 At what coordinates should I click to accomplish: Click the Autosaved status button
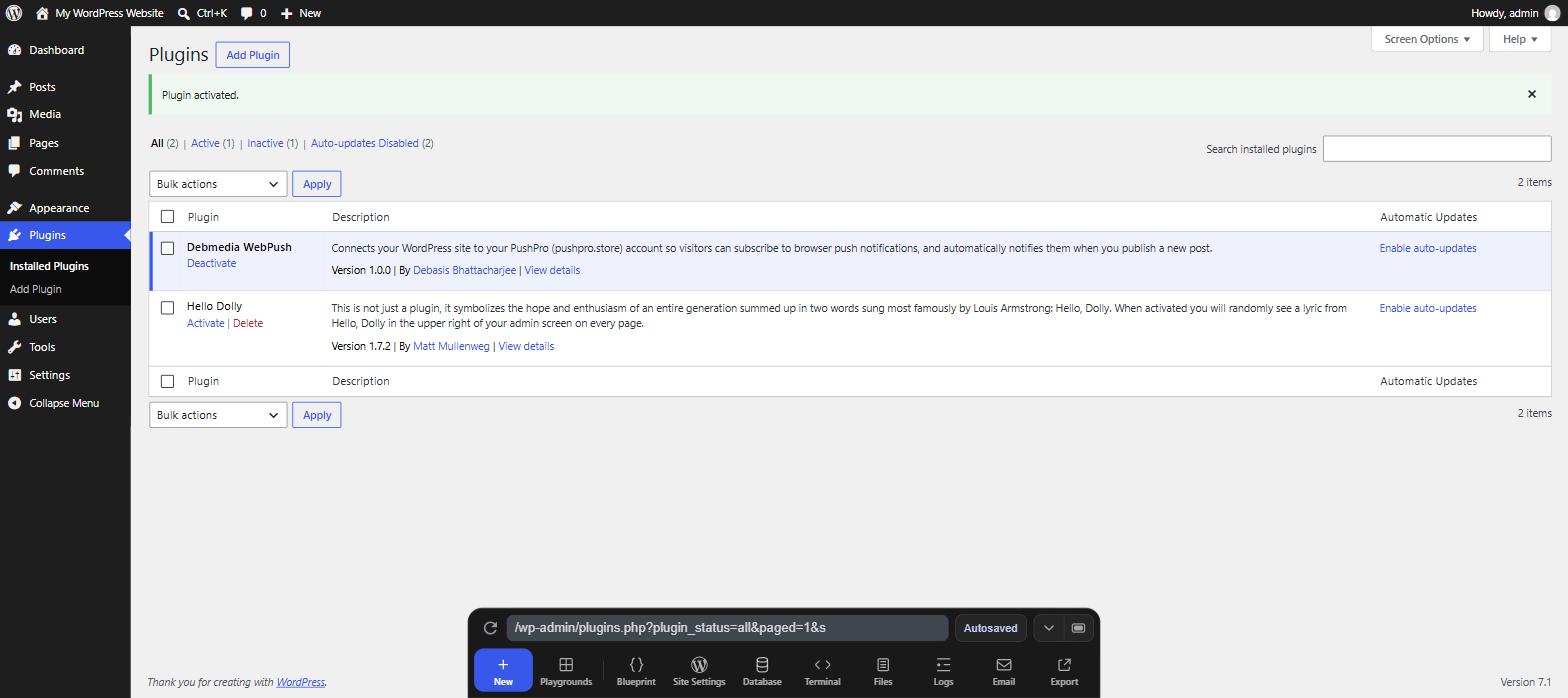[x=990, y=628]
